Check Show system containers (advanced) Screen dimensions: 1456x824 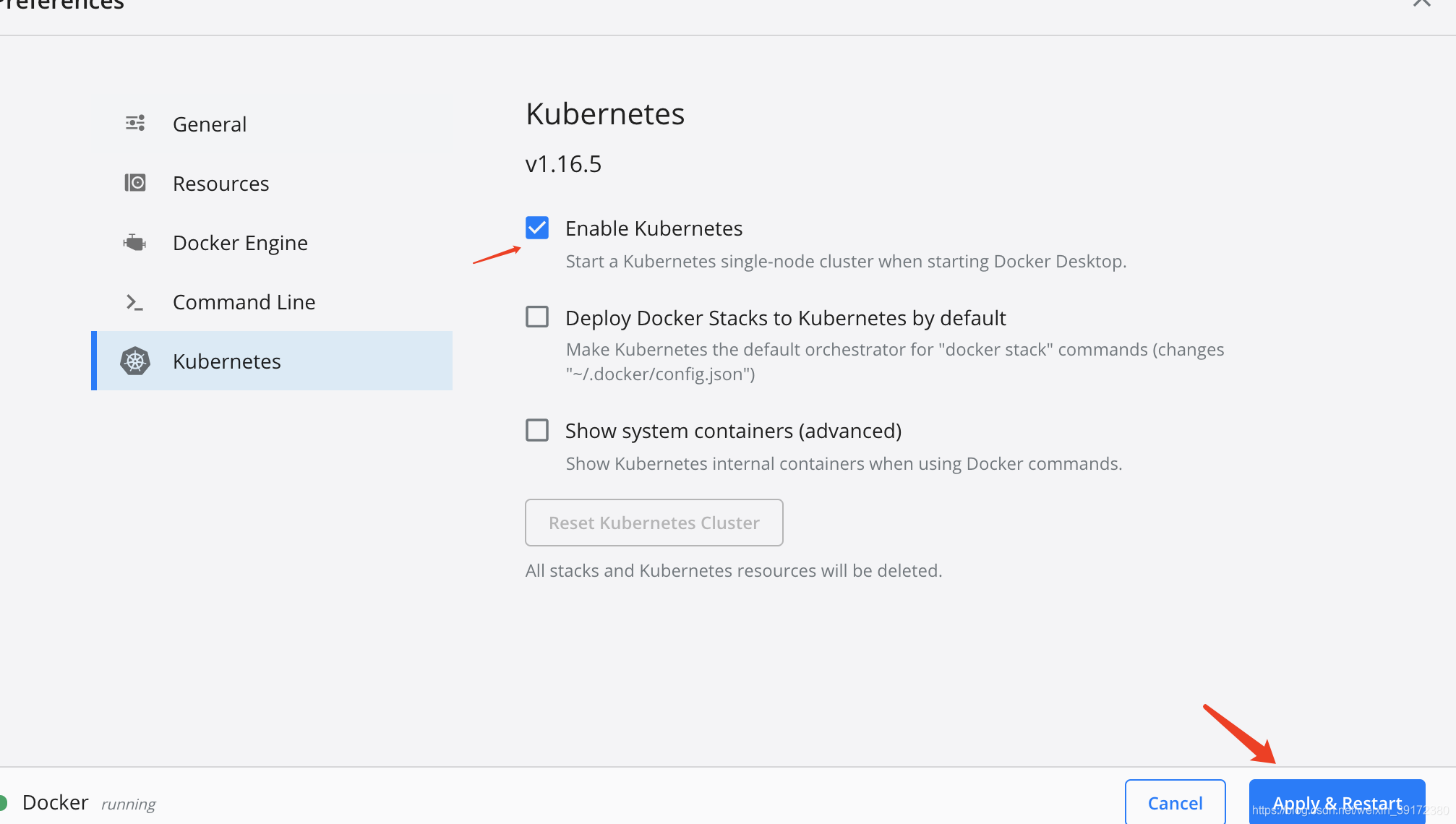point(537,430)
